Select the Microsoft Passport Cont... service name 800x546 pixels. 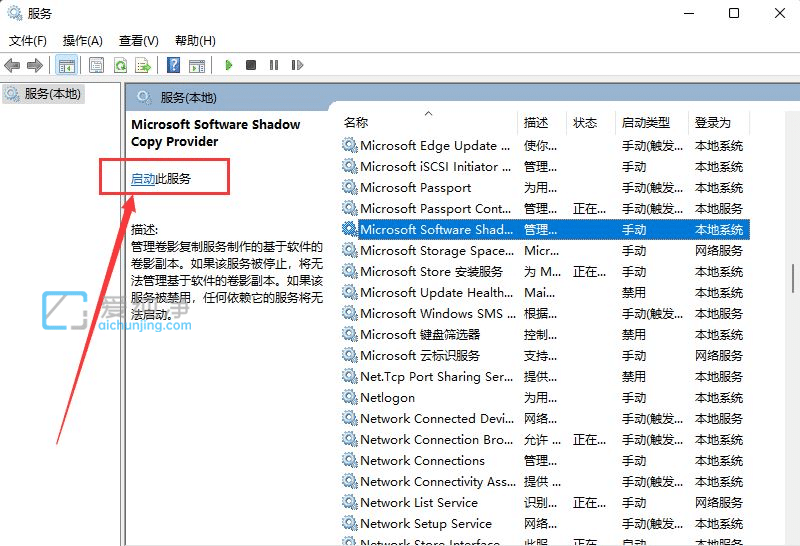coord(436,208)
